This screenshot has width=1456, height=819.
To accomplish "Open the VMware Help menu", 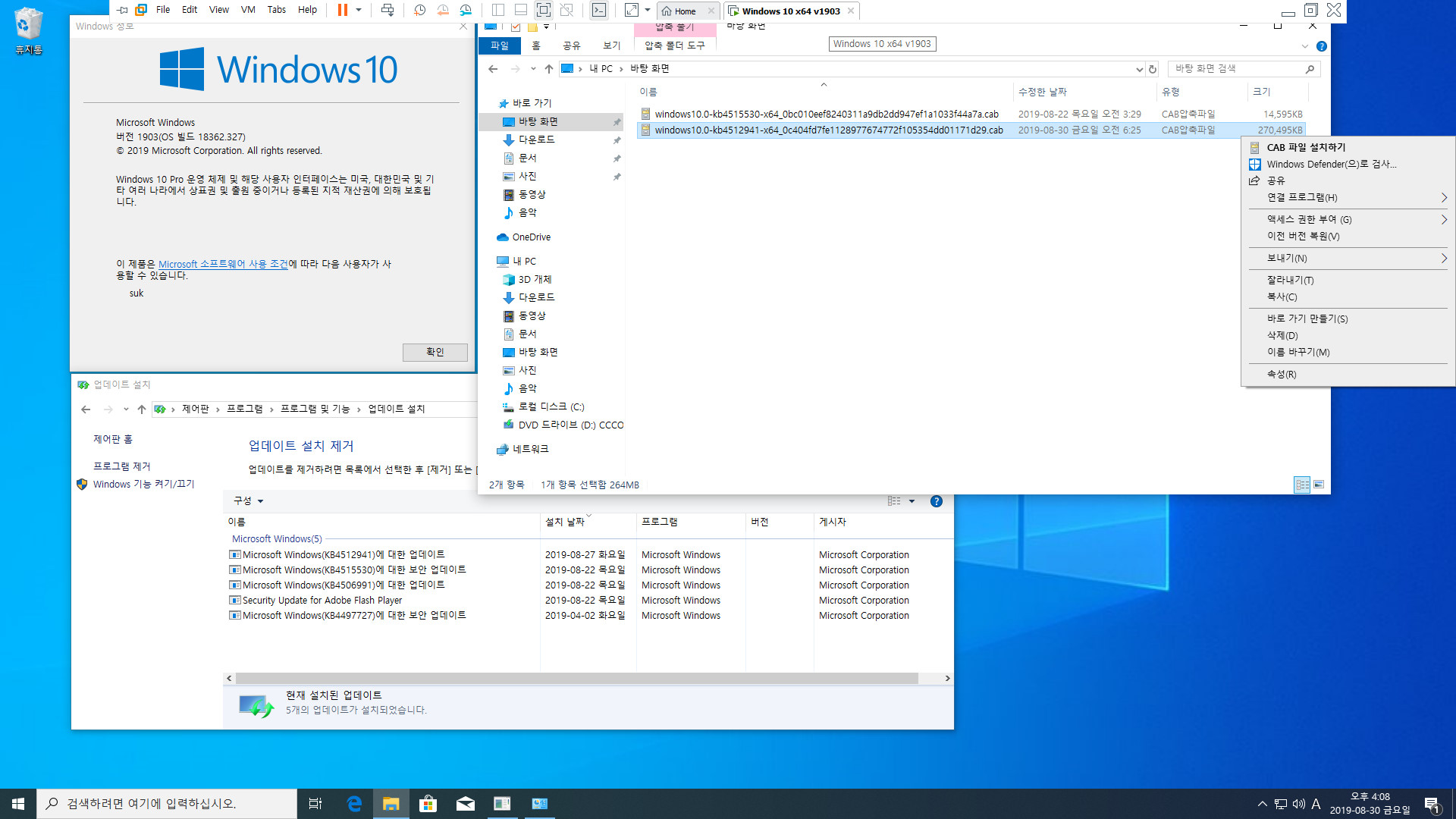I will click(307, 10).
